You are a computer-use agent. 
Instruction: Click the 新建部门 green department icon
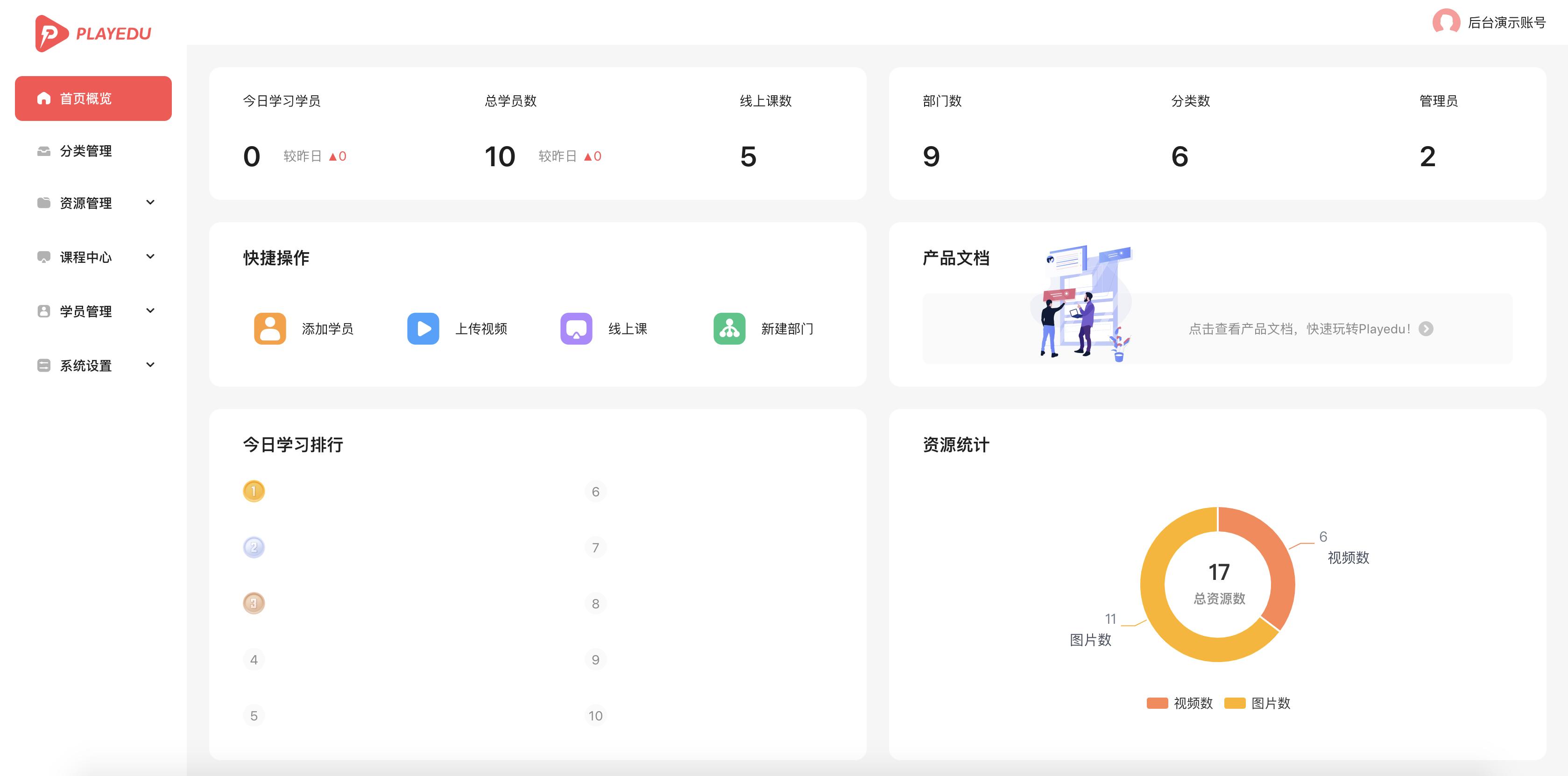point(729,329)
